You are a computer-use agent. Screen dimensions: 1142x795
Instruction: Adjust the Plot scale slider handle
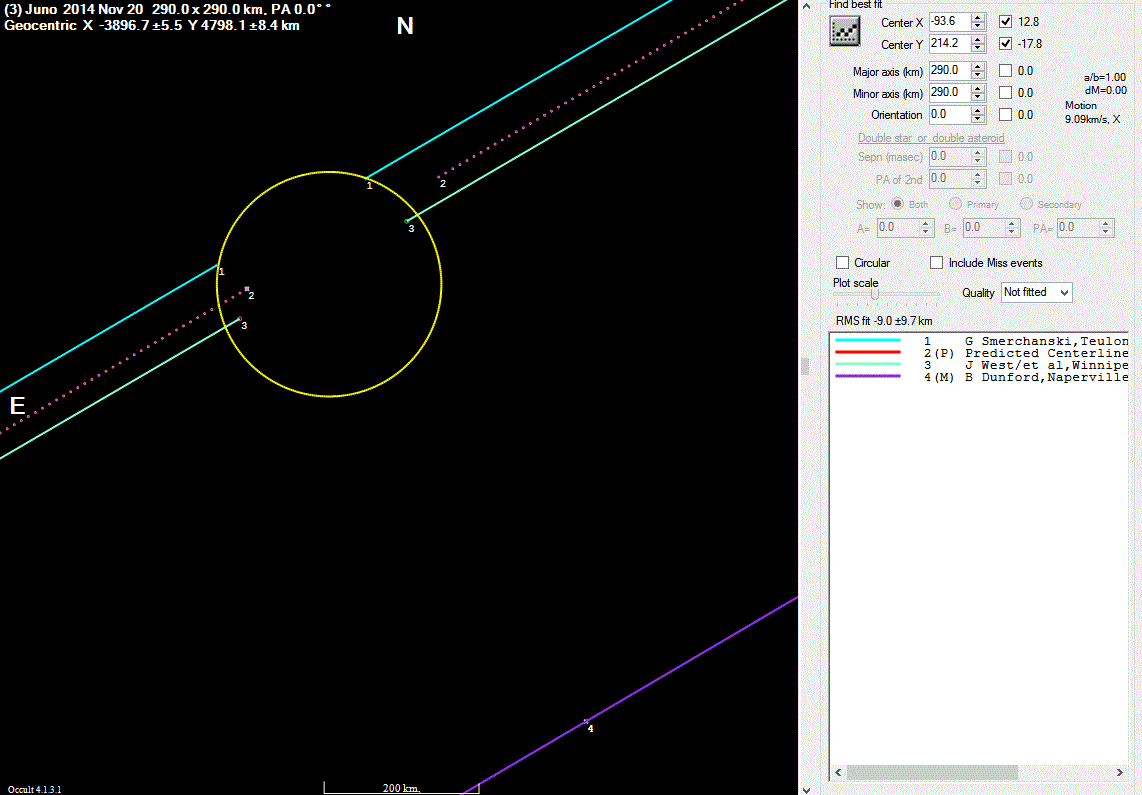[x=875, y=294]
